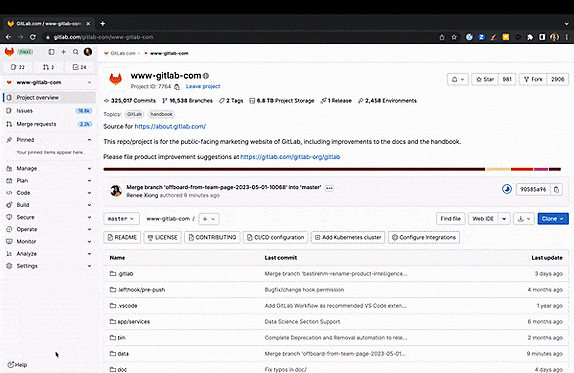
Task: Click the browser address bar
Action: point(242,37)
